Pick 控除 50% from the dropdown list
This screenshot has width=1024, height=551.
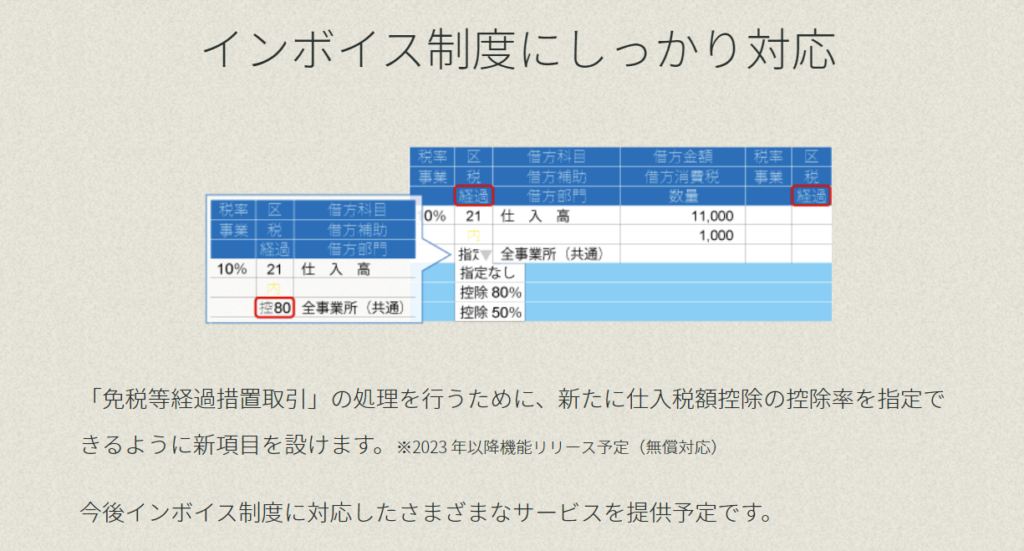pyautogui.click(x=490, y=312)
